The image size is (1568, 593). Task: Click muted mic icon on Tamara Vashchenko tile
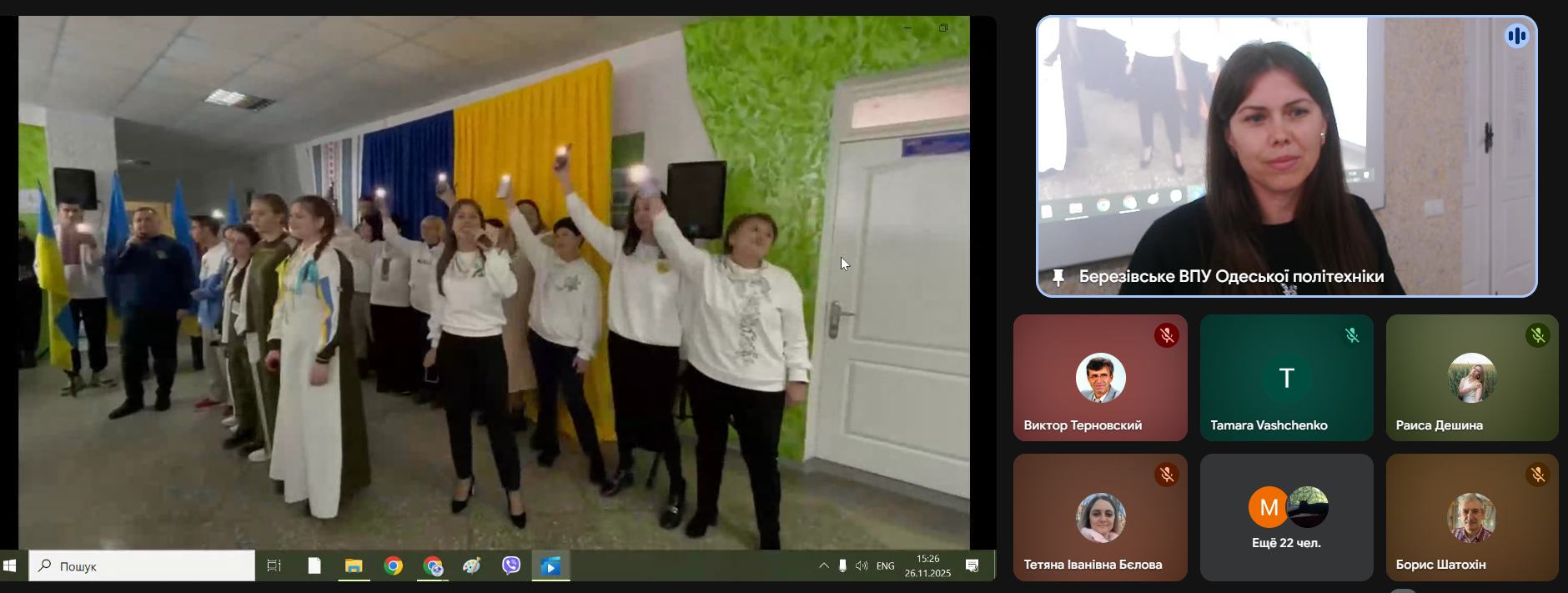1352,335
